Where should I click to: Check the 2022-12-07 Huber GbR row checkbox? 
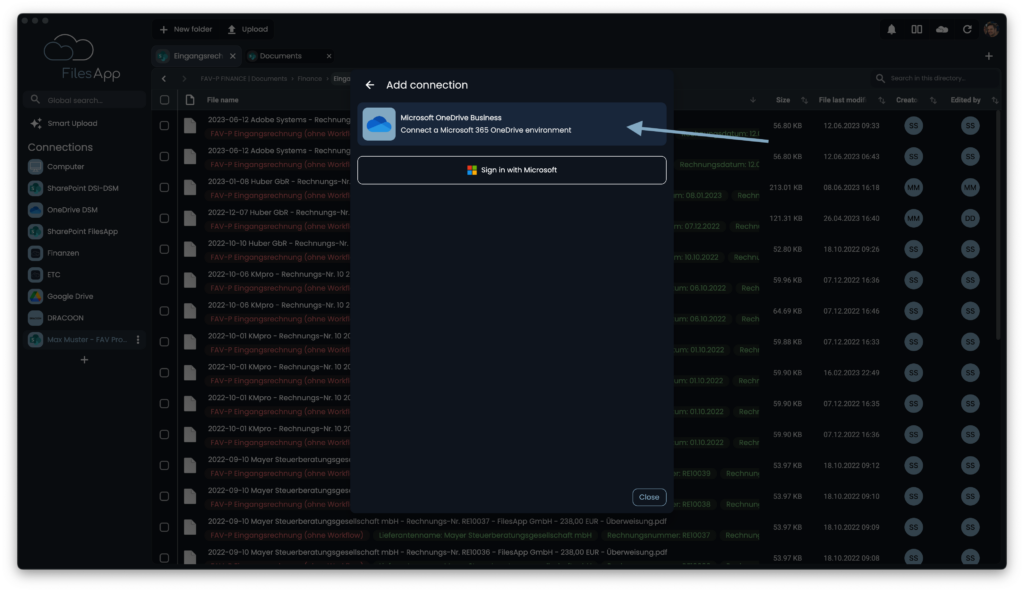pyautogui.click(x=165, y=218)
